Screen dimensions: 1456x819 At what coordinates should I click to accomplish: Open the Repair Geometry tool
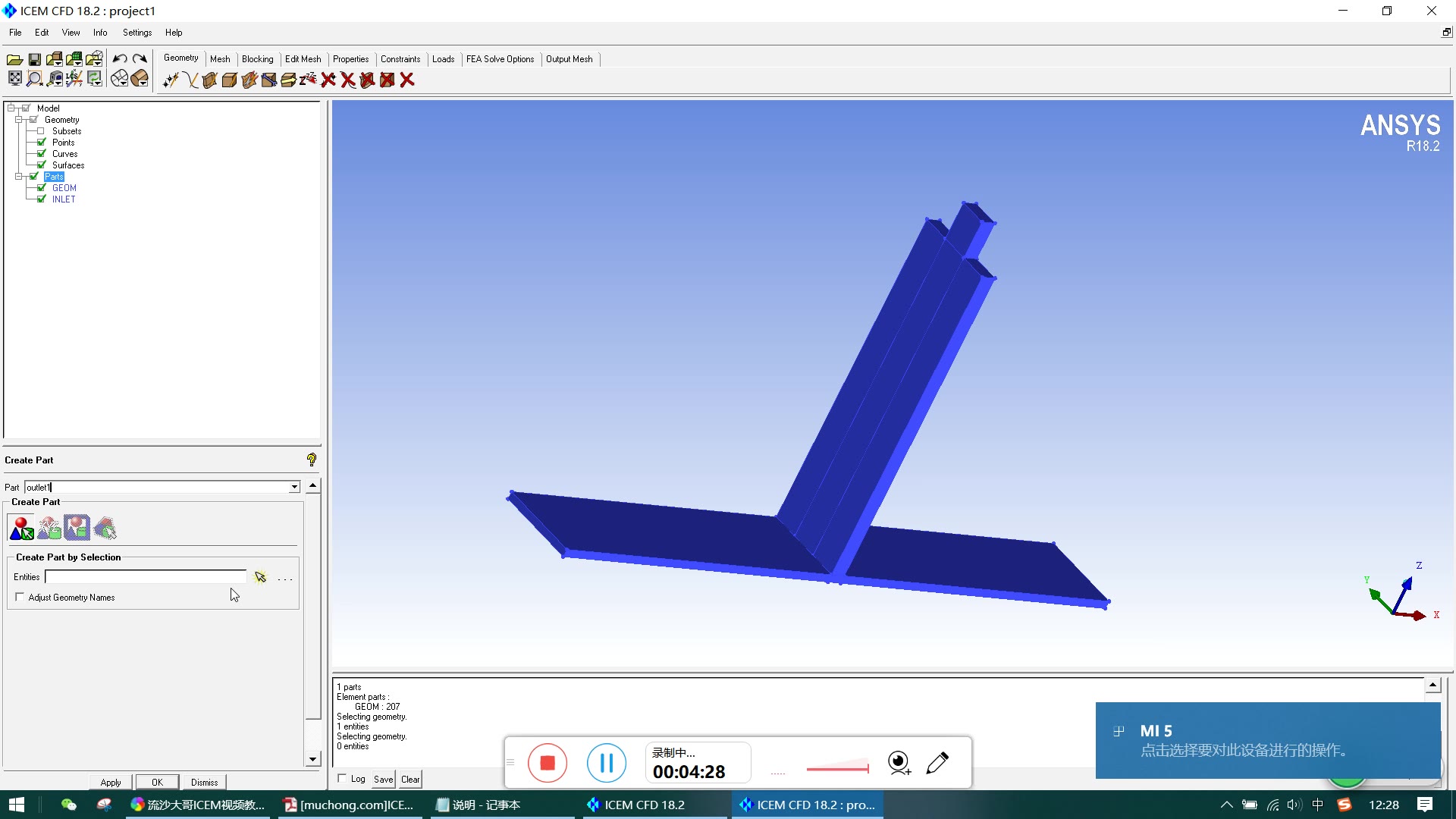click(x=270, y=80)
